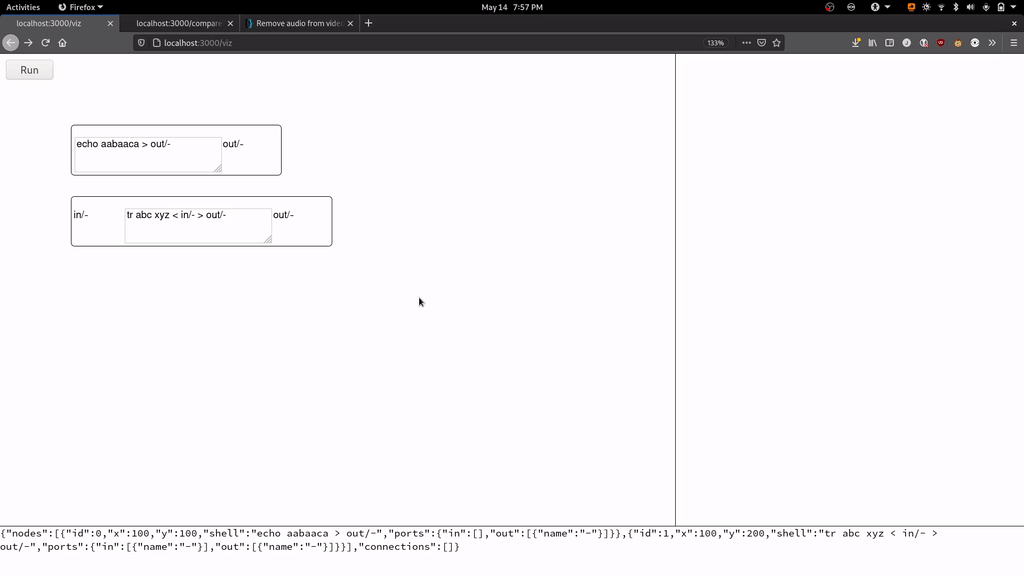This screenshot has width=1024, height=576.
Task: Click the tr abc xyz command textarea
Action: 197,225
